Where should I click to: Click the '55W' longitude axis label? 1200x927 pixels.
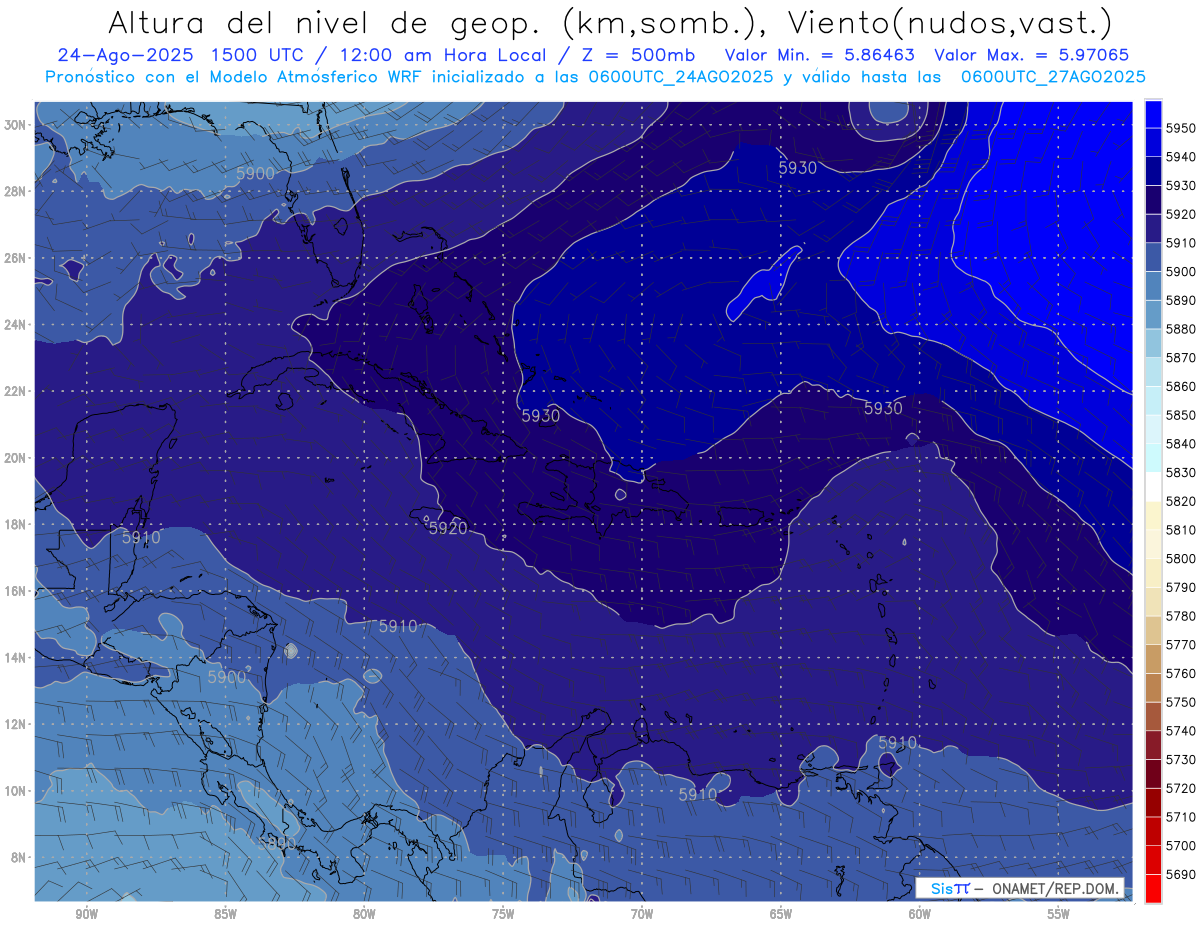click(1059, 914)
